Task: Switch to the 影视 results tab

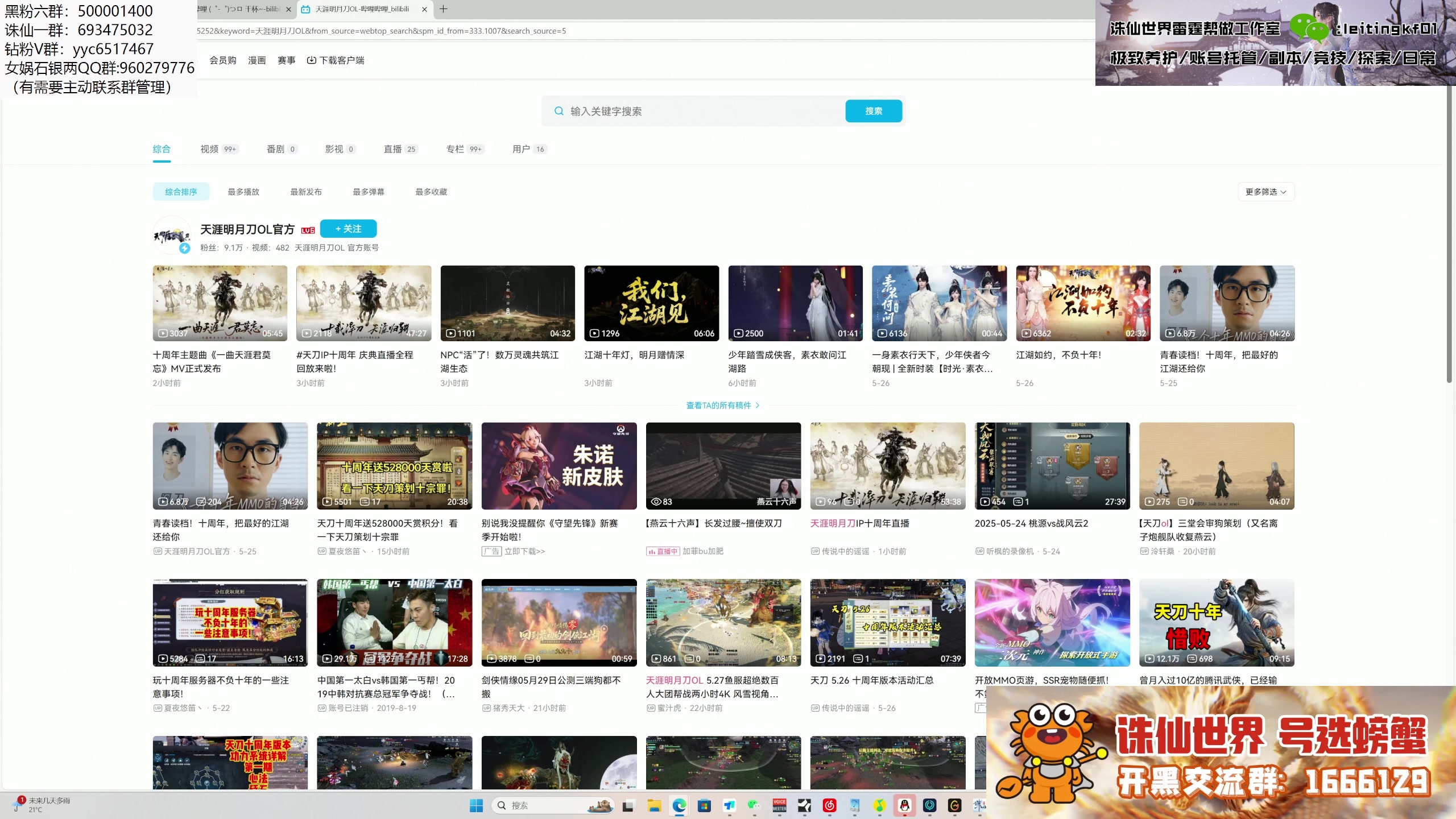Action: click(x=340, y=149)
